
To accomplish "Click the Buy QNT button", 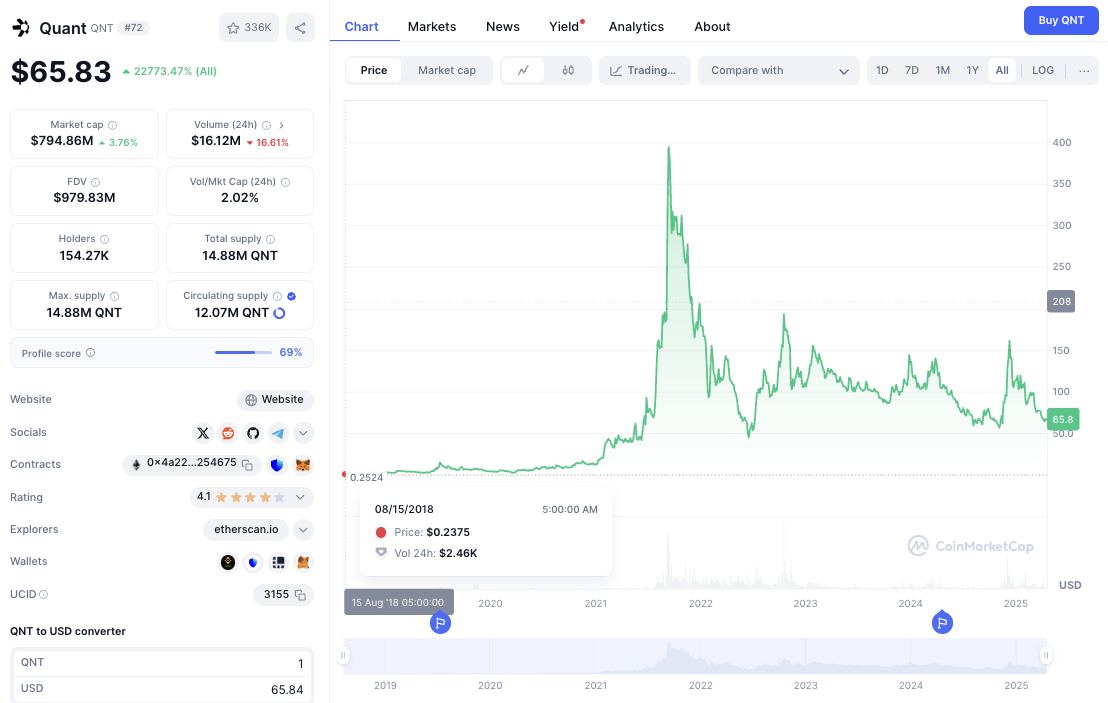I will point(1061,20).
